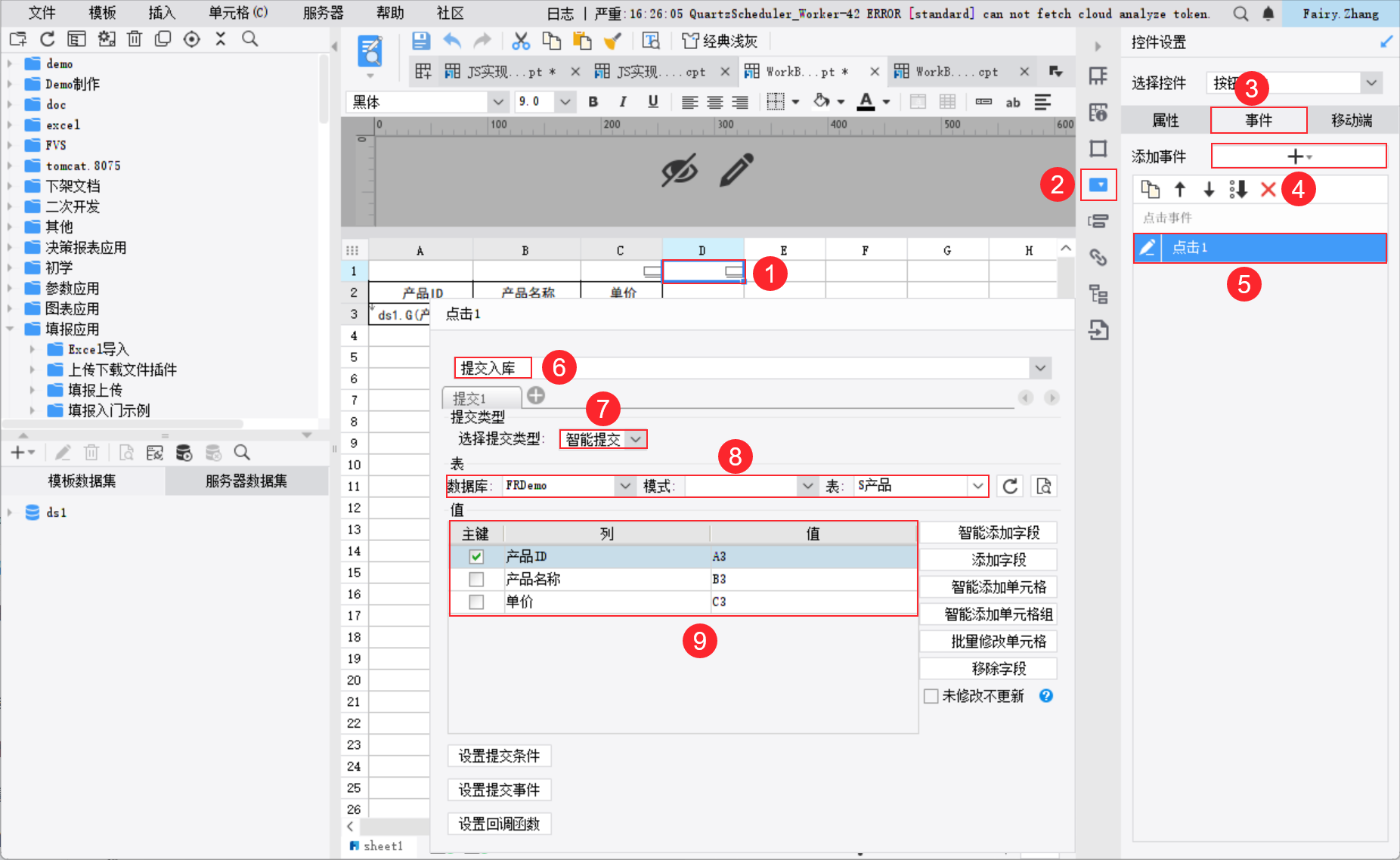Open hyperlink settings sidebar icon
The width and height of the screenshot is (1400, 860).
[x=1098, y=258]
